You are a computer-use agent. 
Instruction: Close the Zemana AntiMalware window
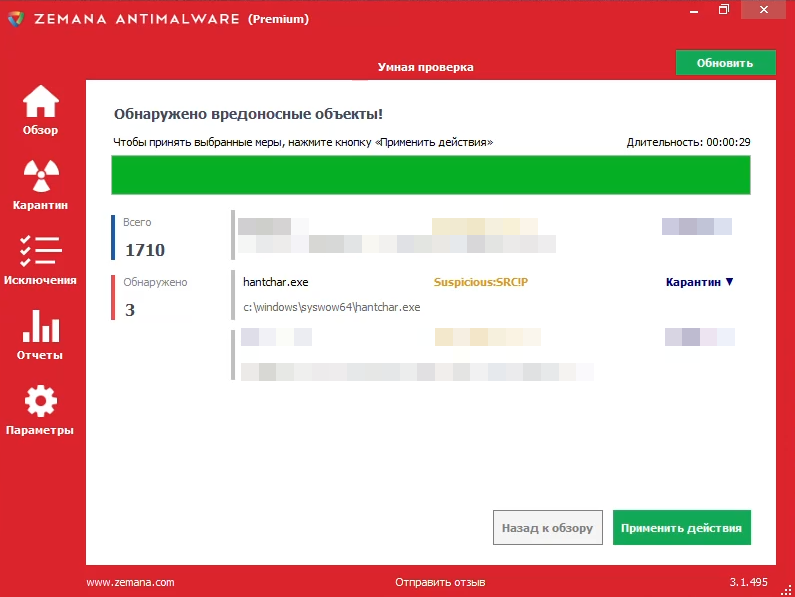(x=764, y=10)
